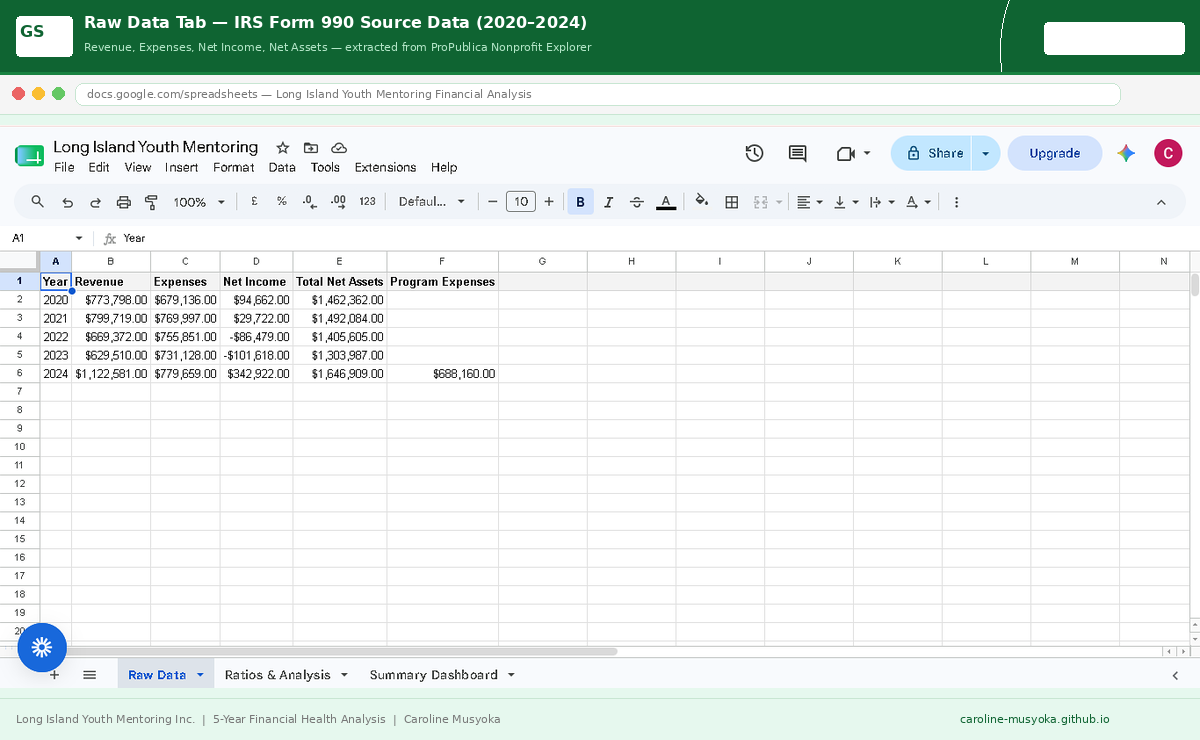The image size is (1200, 740).
Task: Format as percent
Action: [282, 201]
